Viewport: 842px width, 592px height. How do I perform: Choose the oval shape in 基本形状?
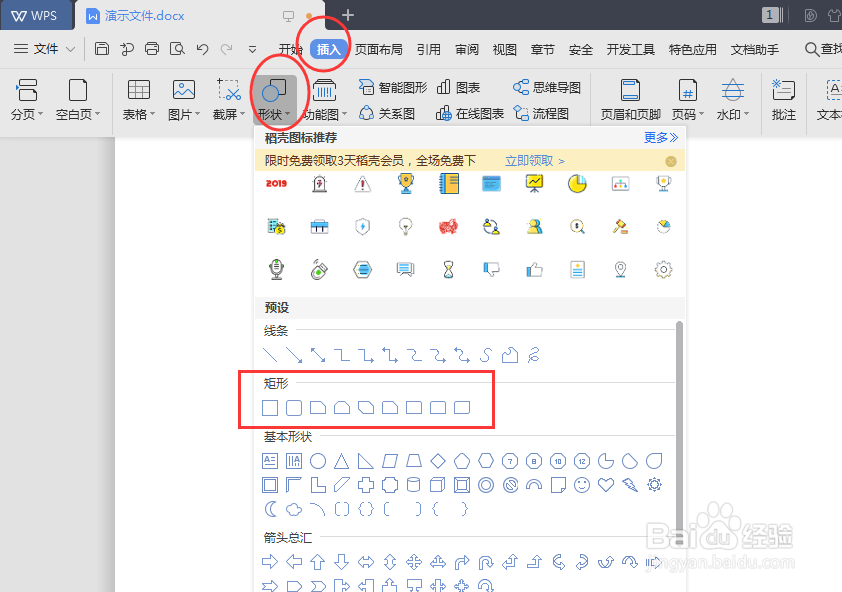tap(318, 461)
